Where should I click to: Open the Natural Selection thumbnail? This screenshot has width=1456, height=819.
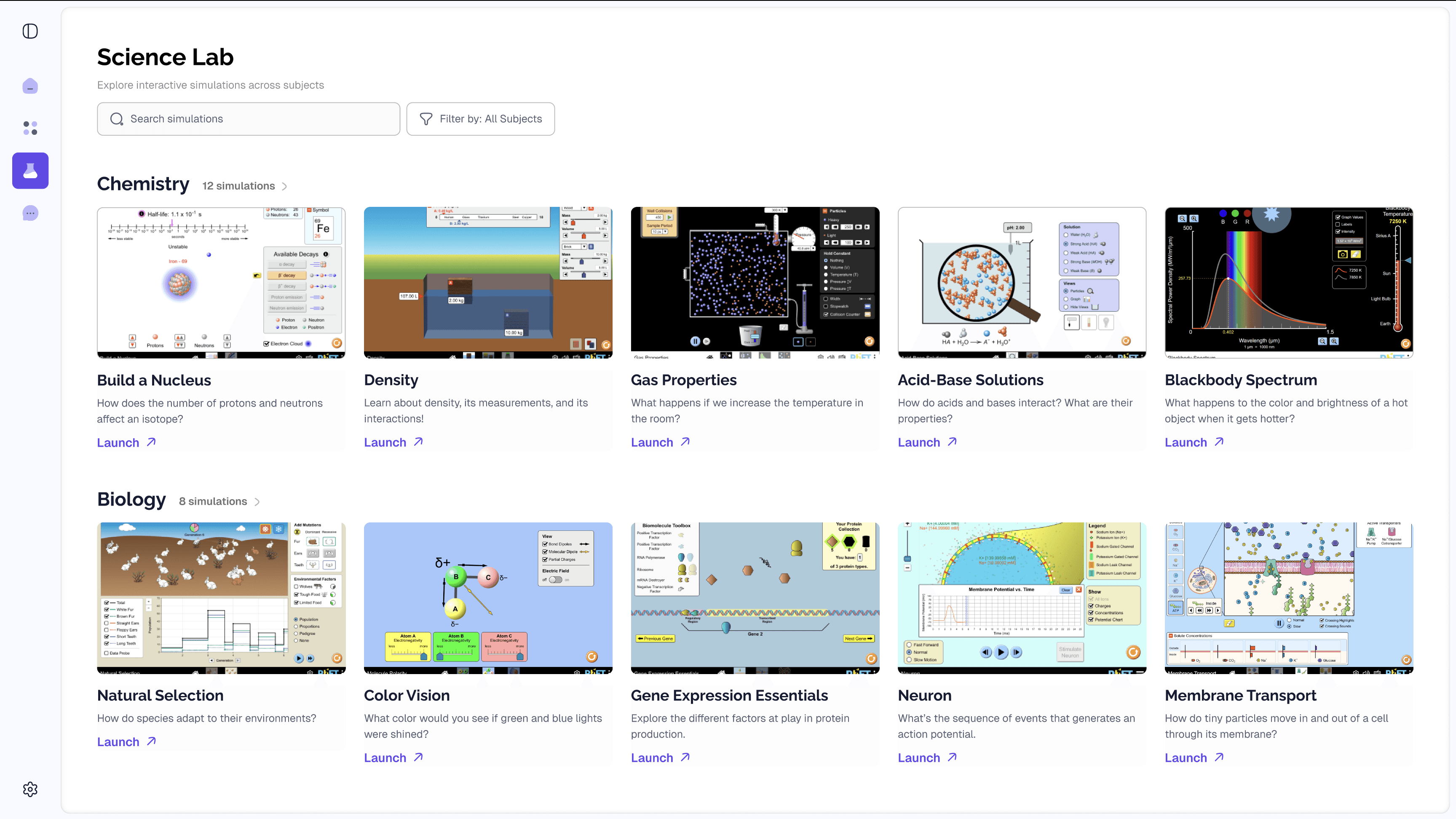pyautogui.click(x=221, y=598)
